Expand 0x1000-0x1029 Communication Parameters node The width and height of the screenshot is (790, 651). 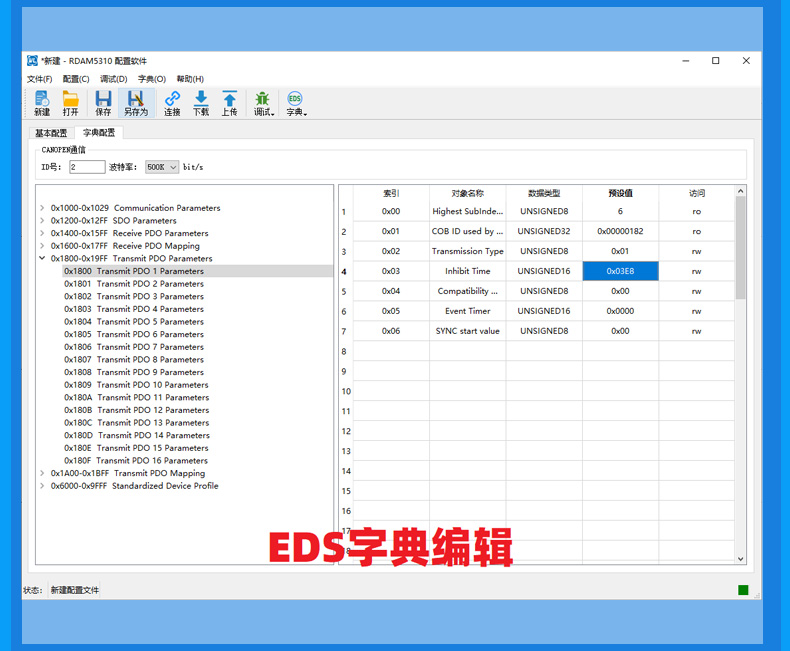pos(42,208)
